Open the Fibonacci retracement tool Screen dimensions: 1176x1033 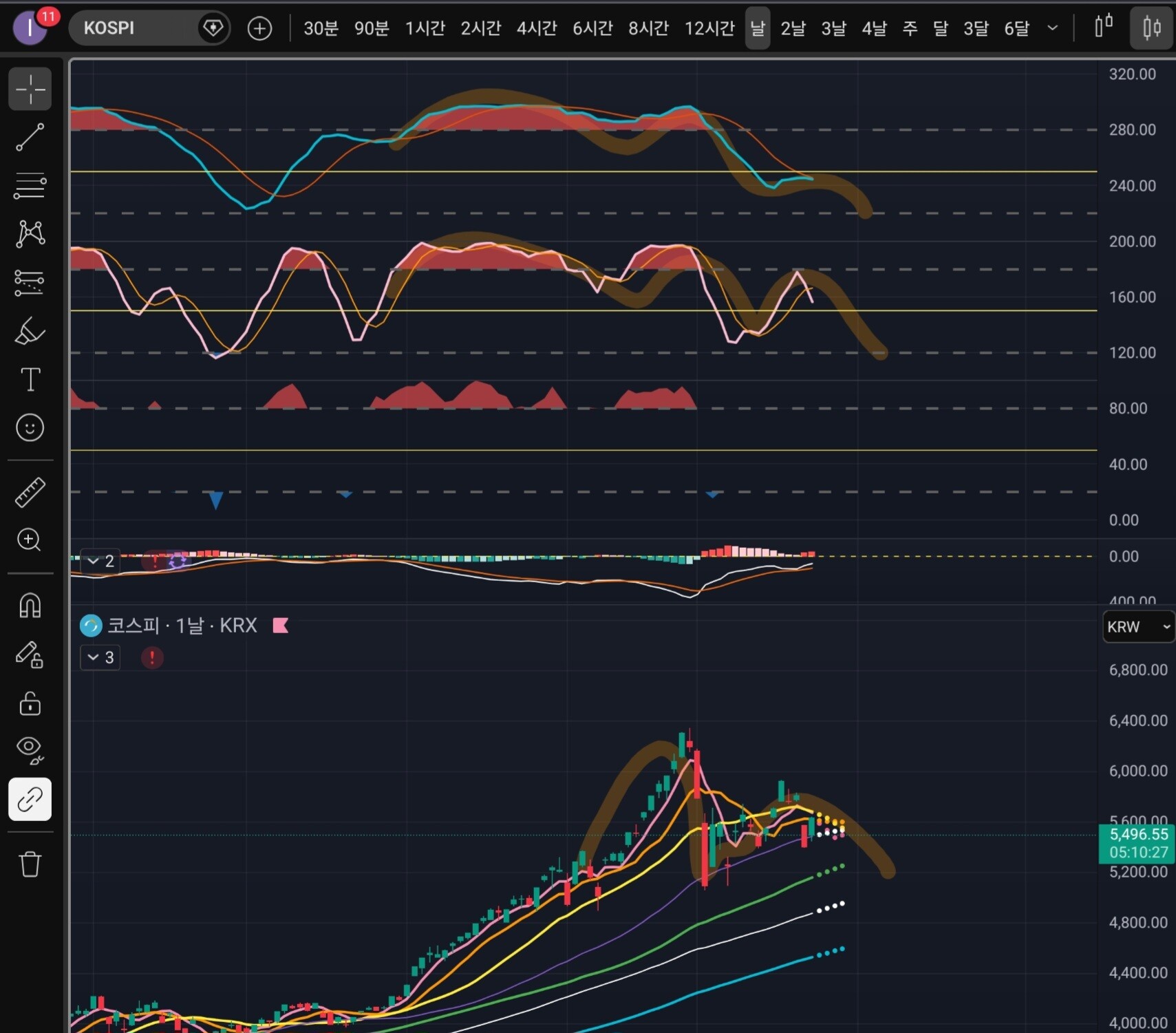(x=30, y=186)
